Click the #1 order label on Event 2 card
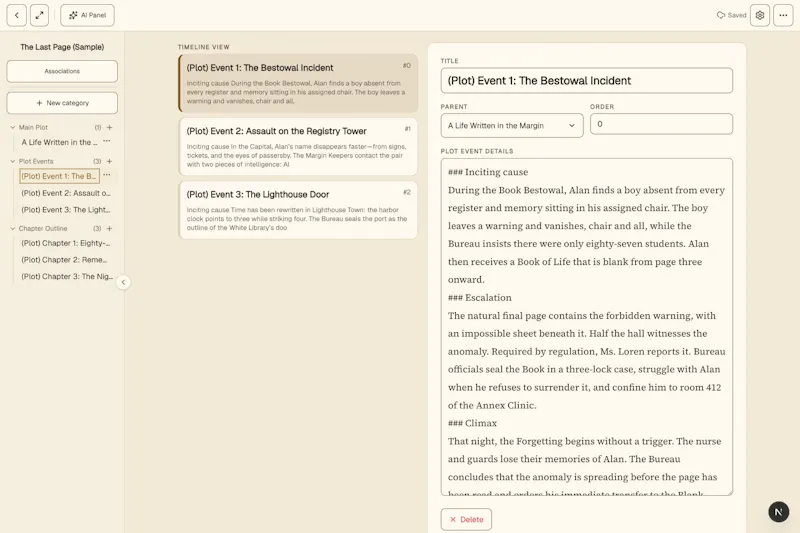 click(x=407, y=129)
